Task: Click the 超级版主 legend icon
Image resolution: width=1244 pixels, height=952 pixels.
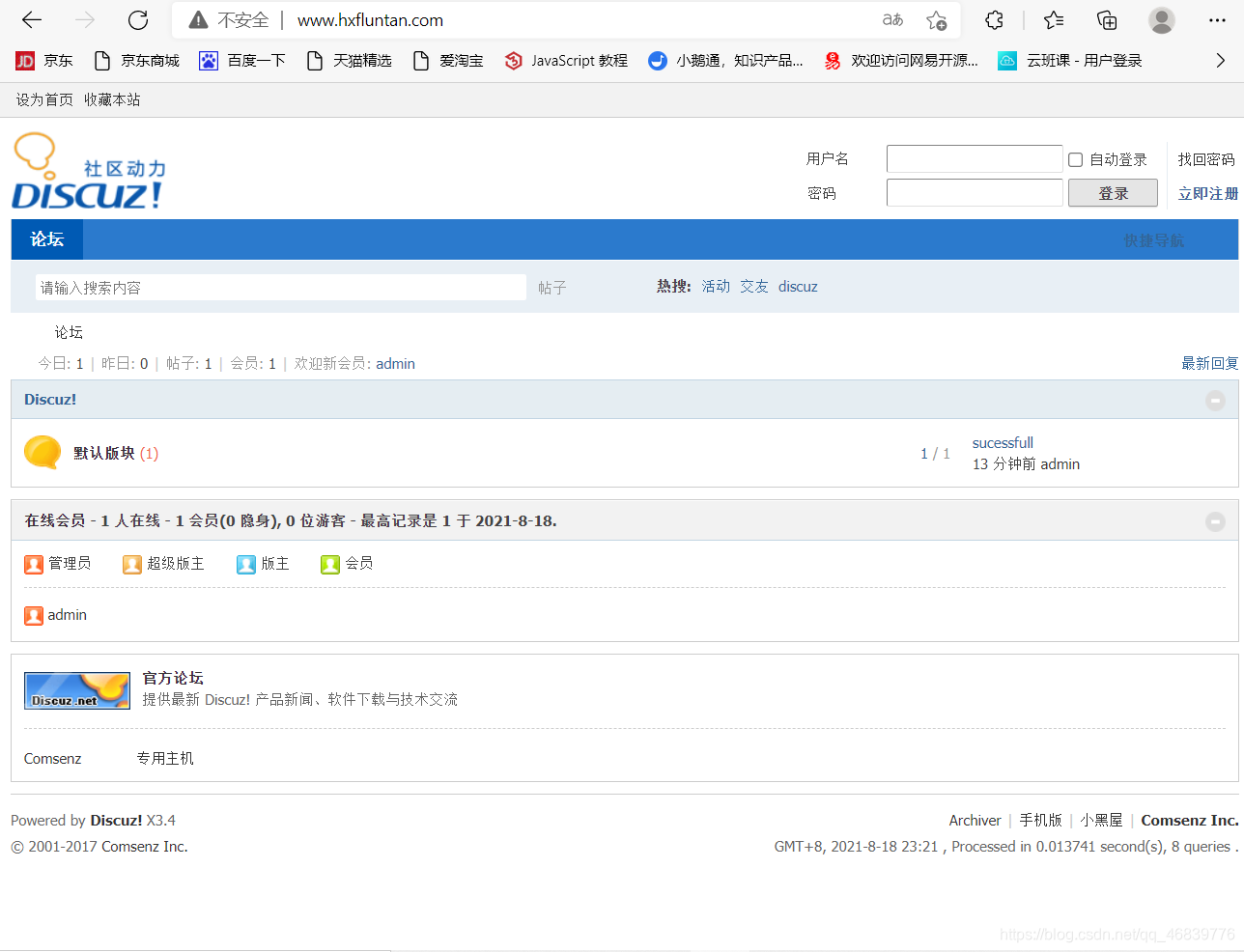Action: [x=132, y=564]
